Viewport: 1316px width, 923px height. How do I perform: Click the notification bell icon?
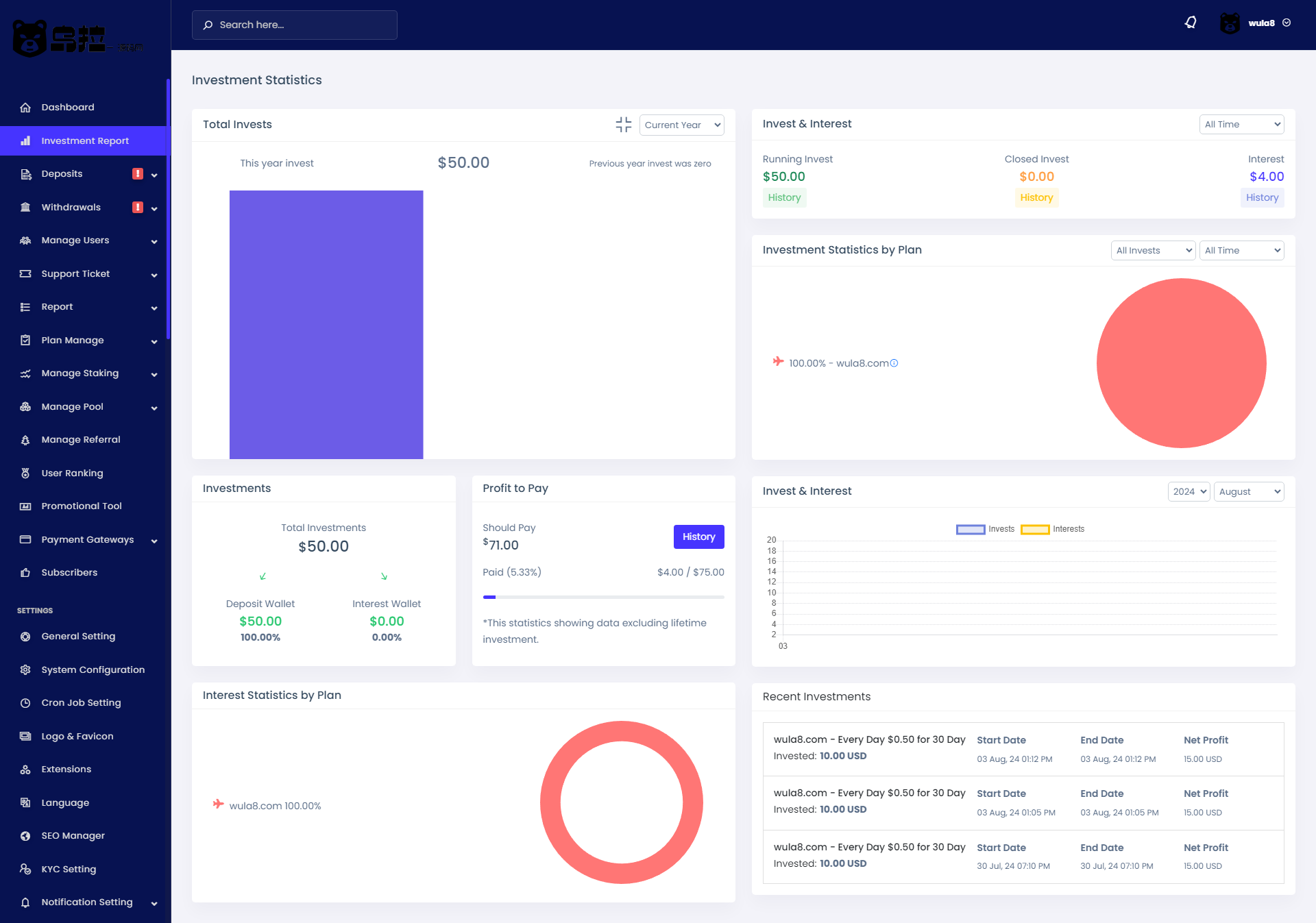1191,23
